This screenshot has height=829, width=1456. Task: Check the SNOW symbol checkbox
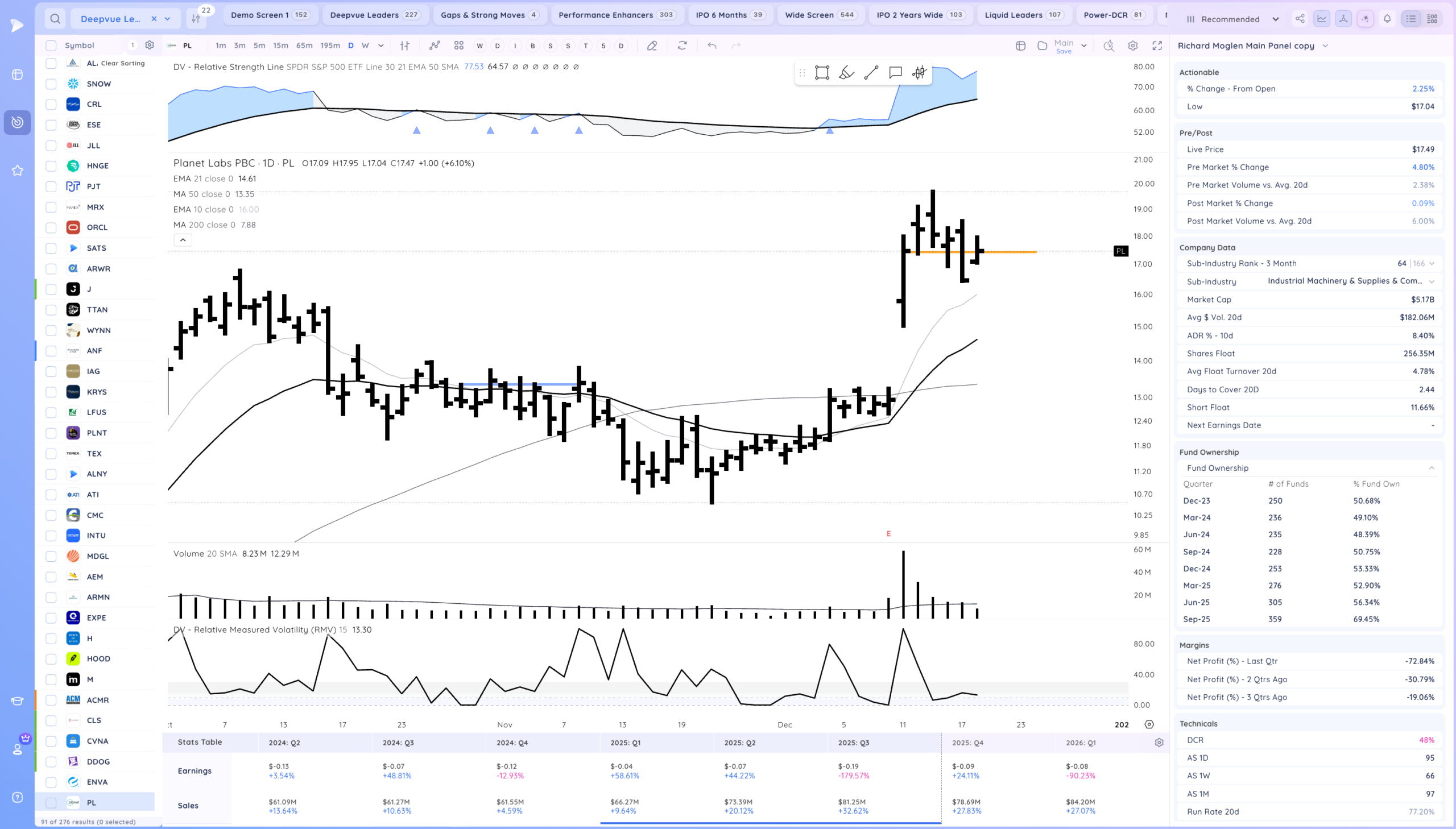51,84
